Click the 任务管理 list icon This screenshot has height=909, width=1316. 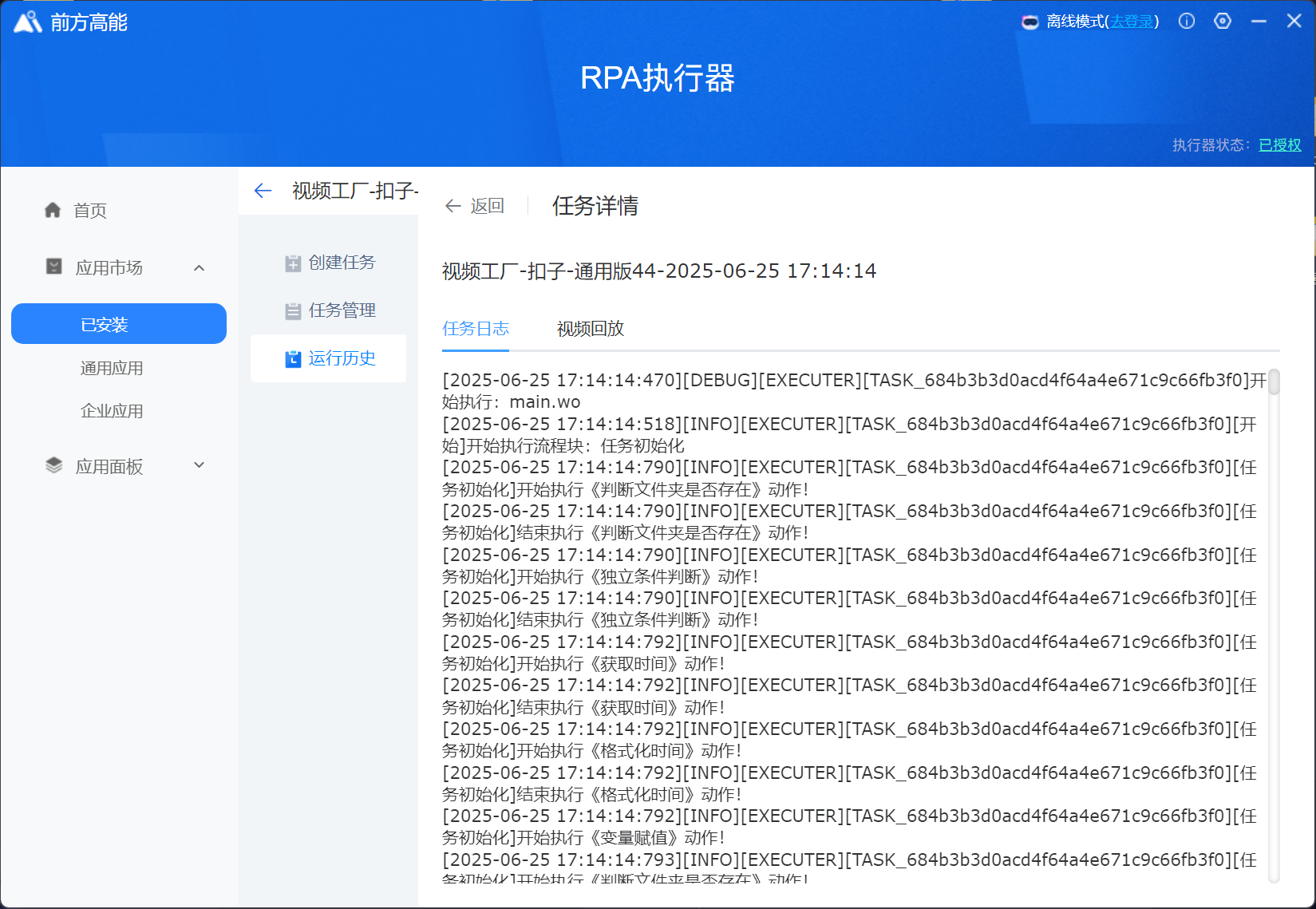[x=293, y=311]
